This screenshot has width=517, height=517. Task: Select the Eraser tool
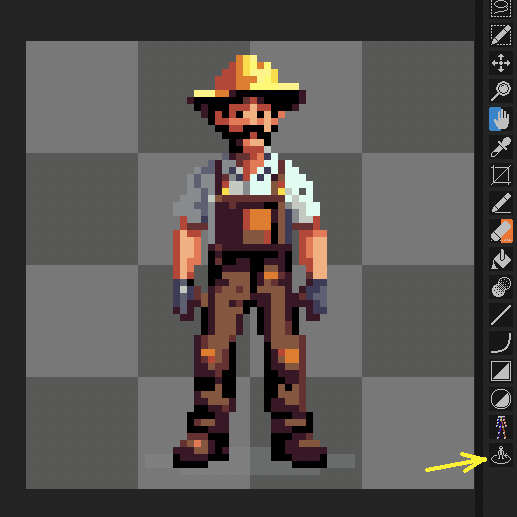coord(501,231)
